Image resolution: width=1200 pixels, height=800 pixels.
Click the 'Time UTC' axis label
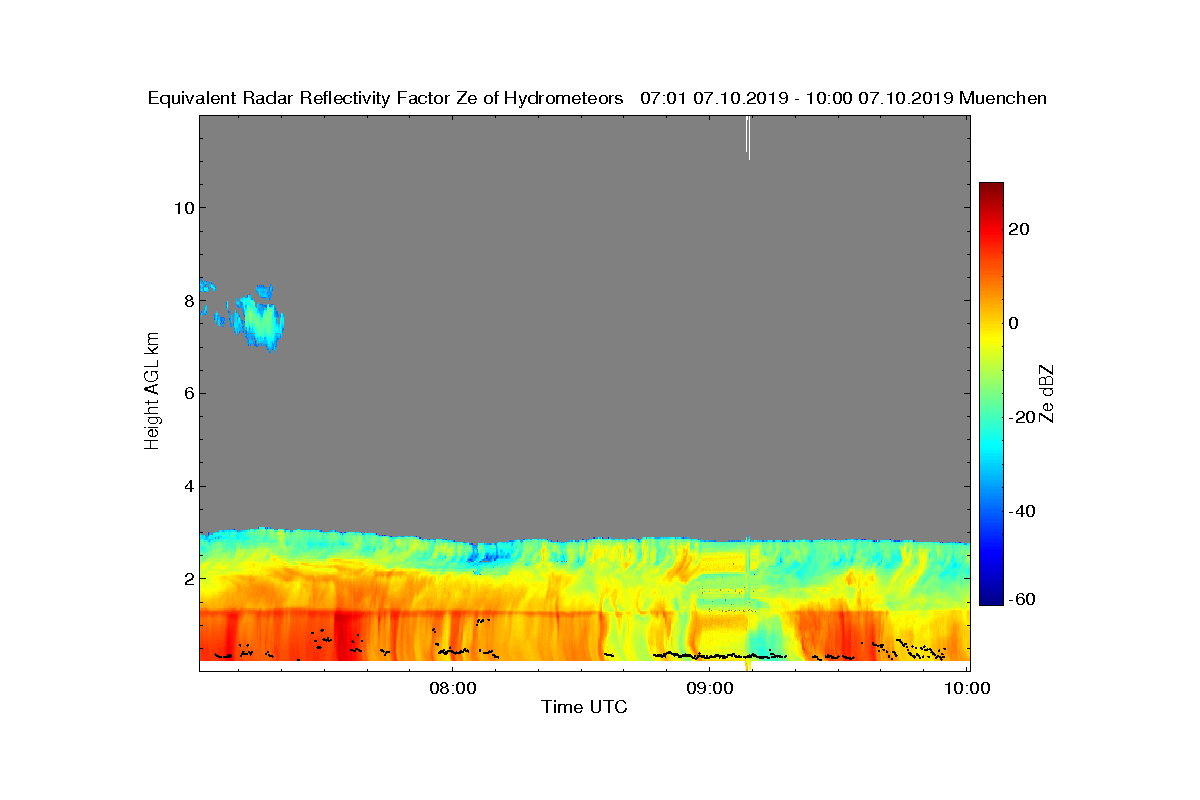[x=585, y=708]
